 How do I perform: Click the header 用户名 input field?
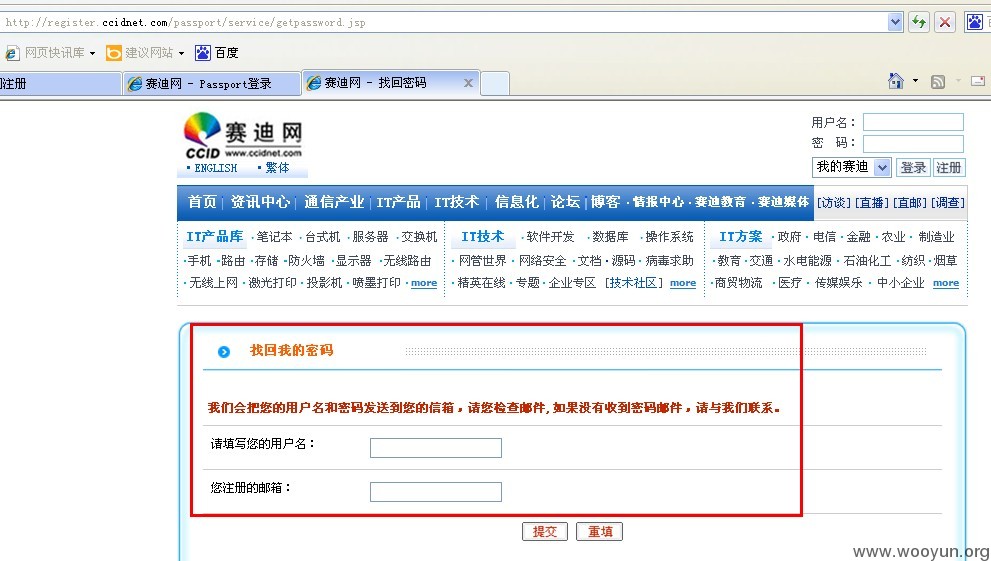click(913, 122)
